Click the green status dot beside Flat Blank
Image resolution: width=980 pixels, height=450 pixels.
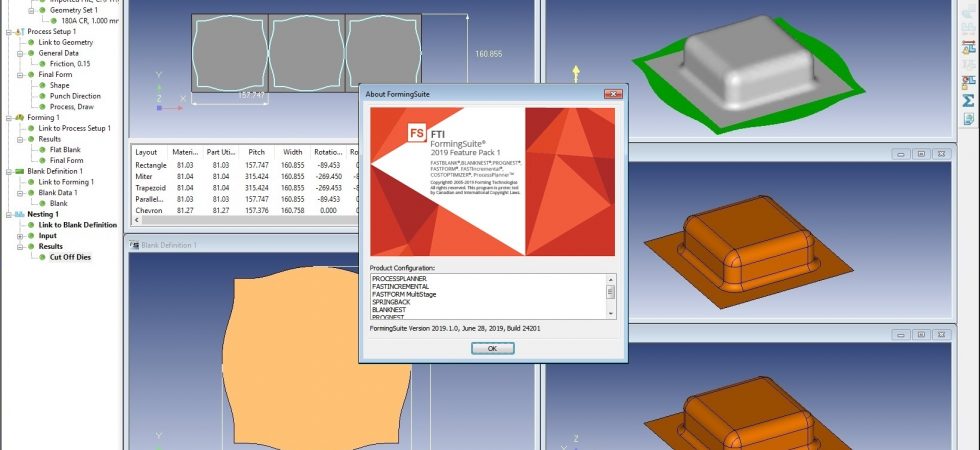click(x=42, y=149)
